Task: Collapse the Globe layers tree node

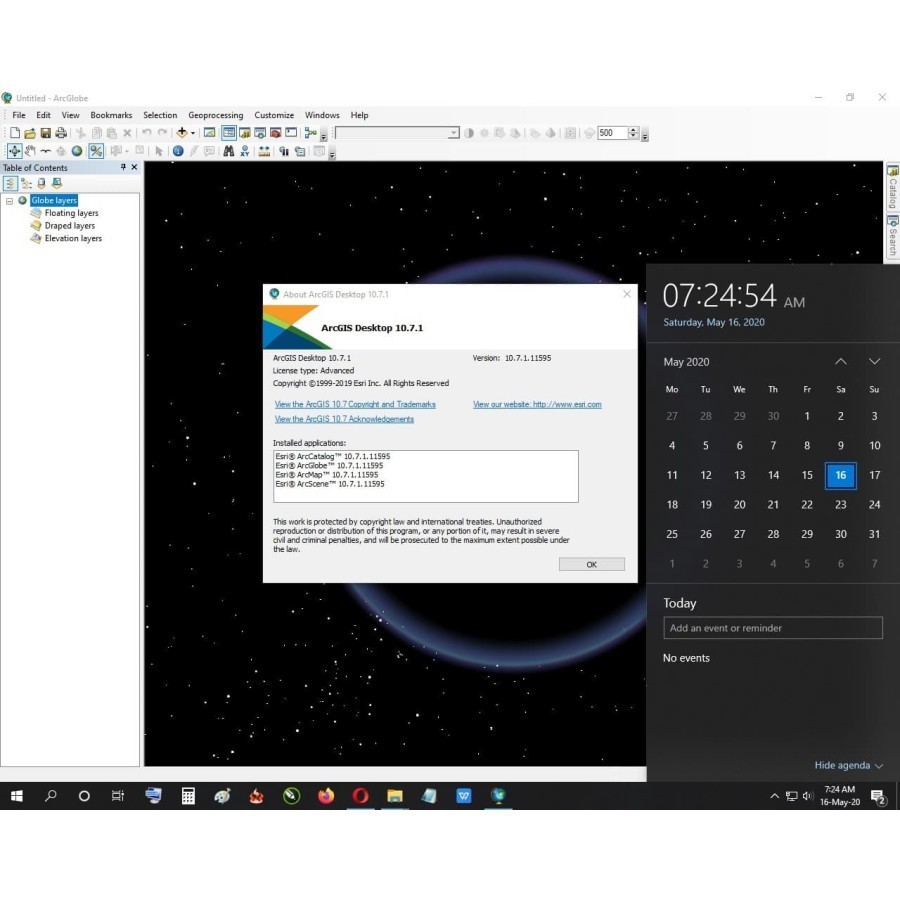Action: (x=9, y=201)
